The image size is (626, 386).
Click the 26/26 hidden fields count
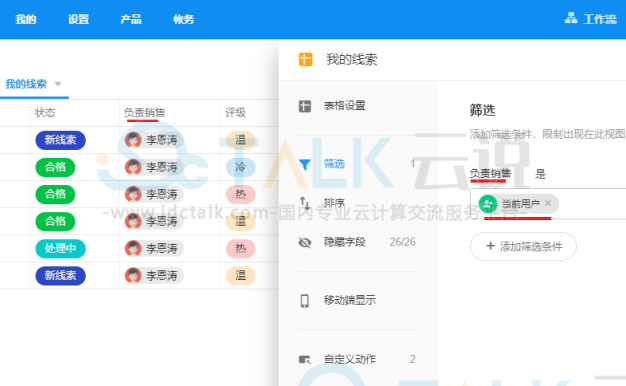402,242
